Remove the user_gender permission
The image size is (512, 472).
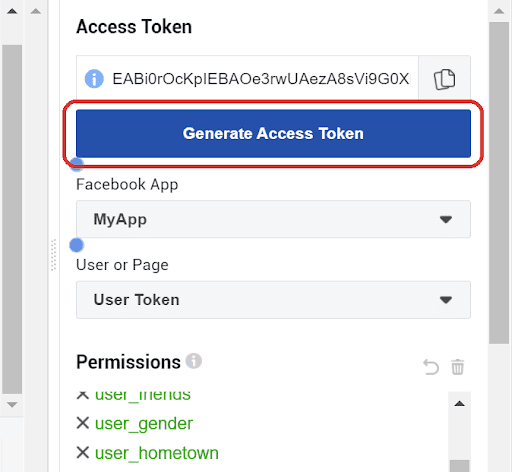pyautogui.click(x=83, y=423)
